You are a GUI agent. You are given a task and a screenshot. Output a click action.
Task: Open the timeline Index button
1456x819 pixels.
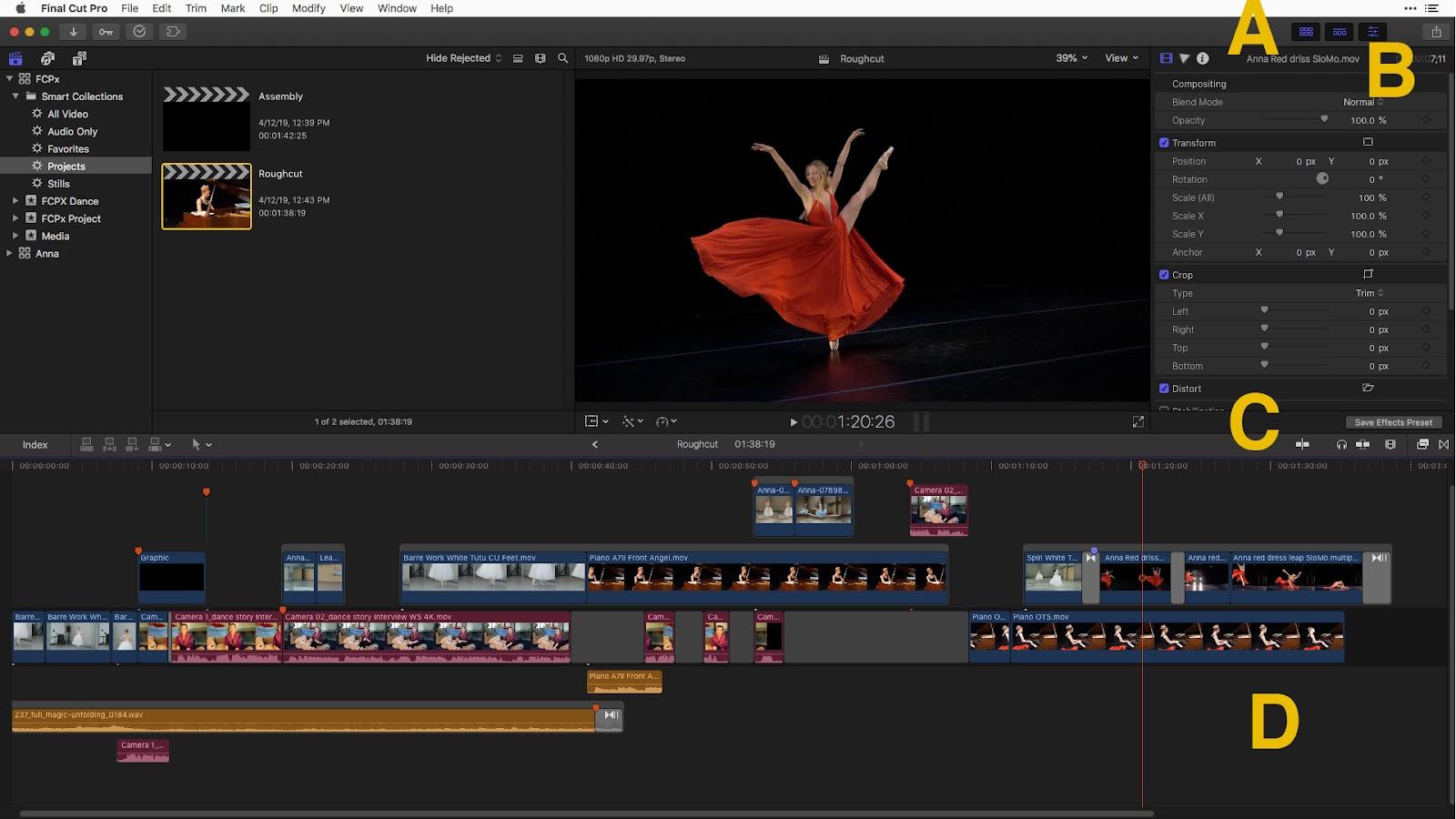coord(35,444)
